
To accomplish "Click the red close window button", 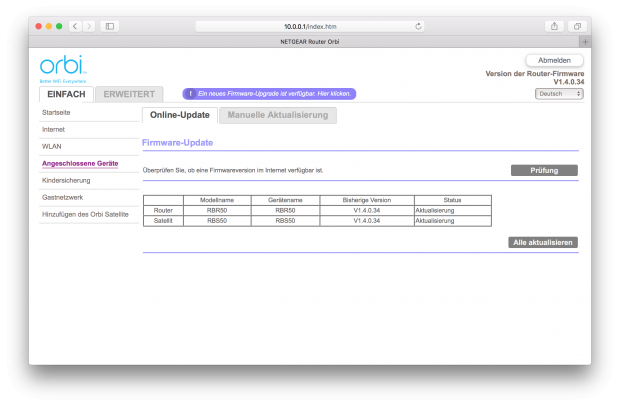I will pos(38,26).
